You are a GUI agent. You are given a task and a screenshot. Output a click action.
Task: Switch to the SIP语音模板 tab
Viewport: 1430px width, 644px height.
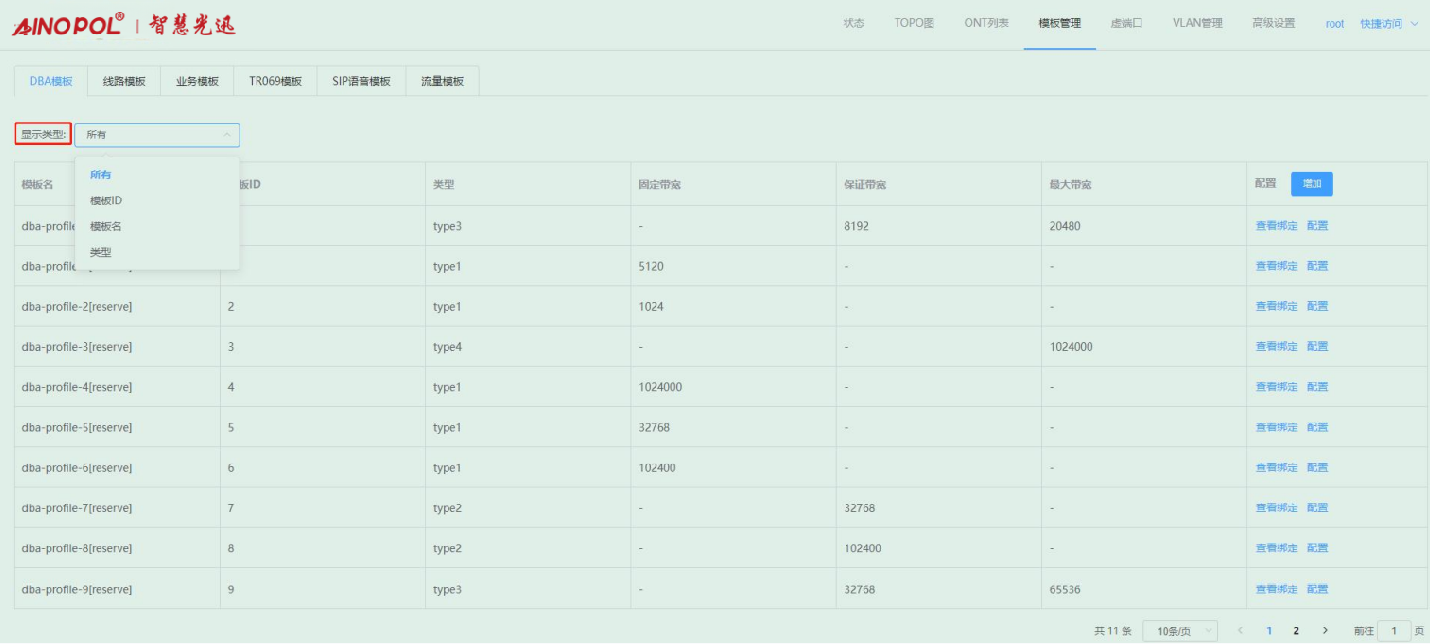[361, 82]
